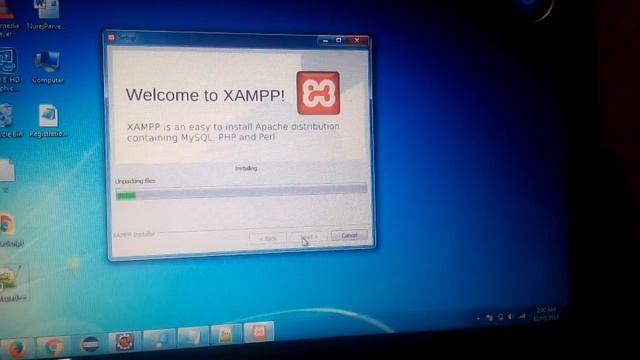Viewport: 640px width, 360px height.
Task: Click the red gear taskbar icon
Action: 124,341
